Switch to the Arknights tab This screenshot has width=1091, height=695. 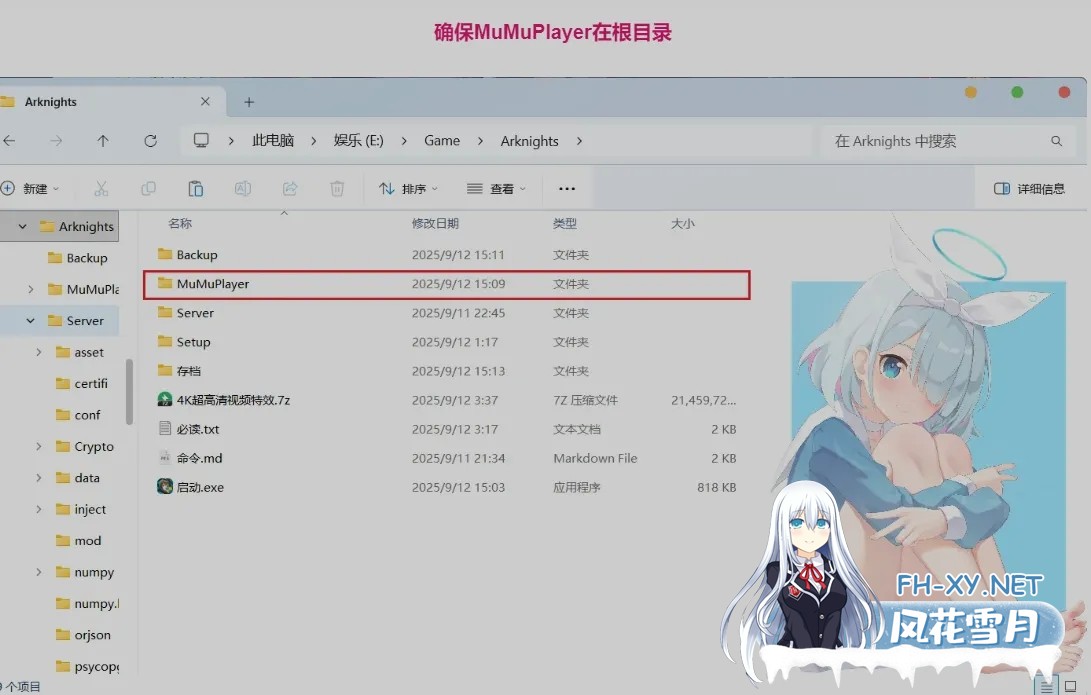[50, 101]
